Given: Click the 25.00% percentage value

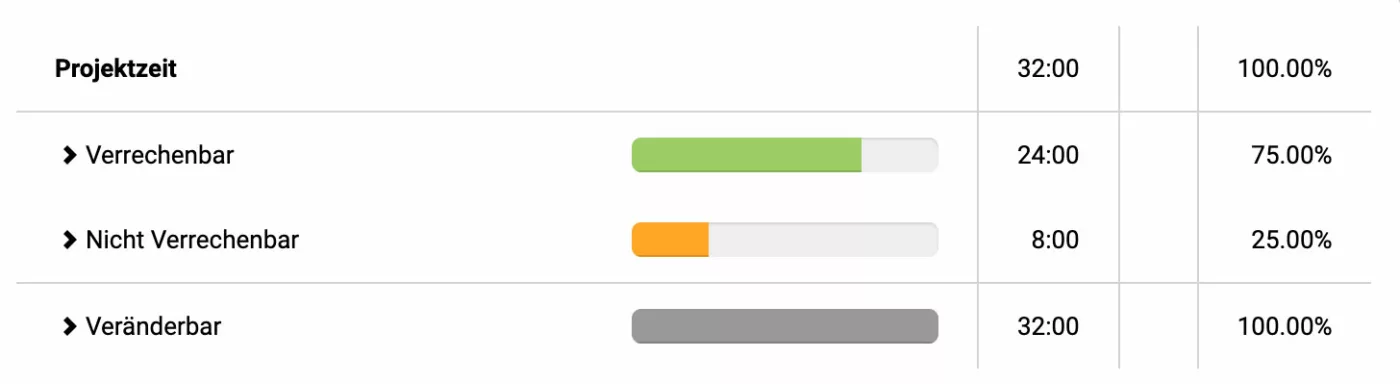Looking at the screenshot, I should click(1291, 240).
